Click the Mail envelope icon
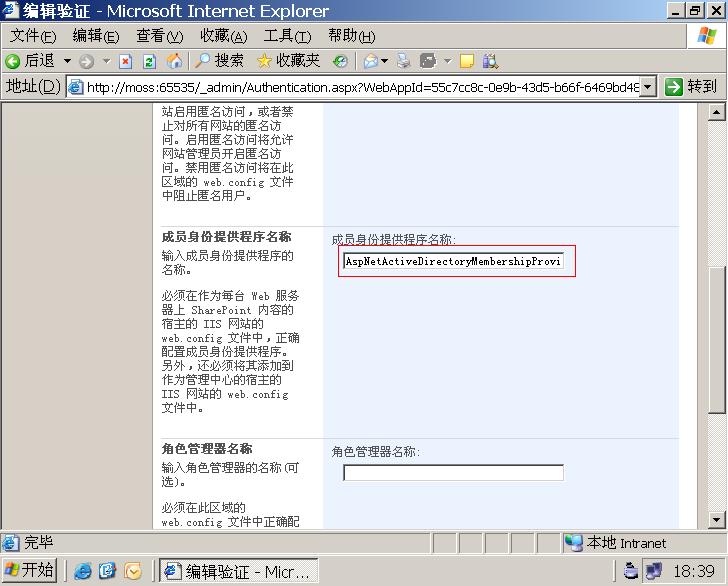This screenshot has width=728, height=586. pos(370,61)
